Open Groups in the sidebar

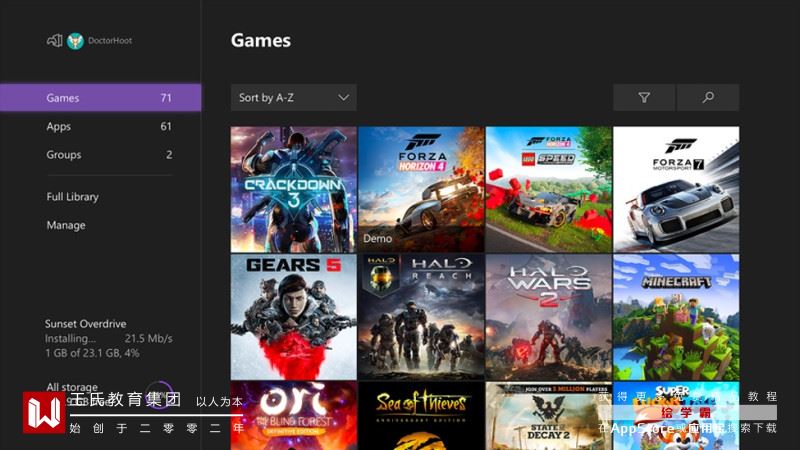coord(101,155)
